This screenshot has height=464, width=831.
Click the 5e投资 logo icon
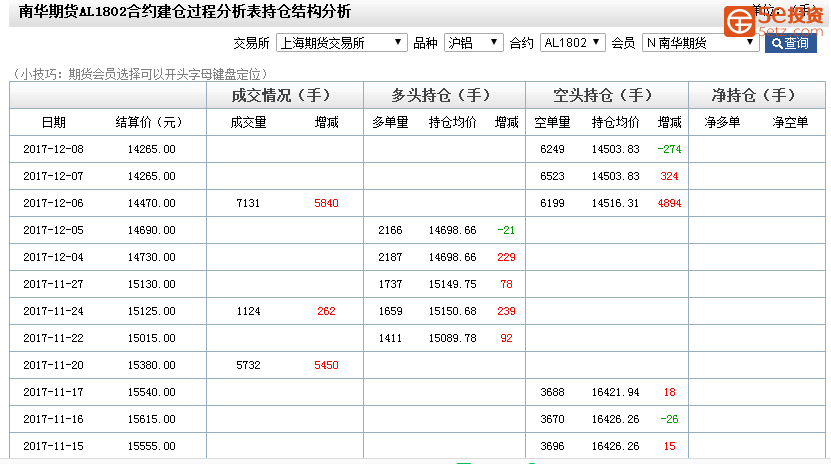pyautogui.click(x=739, y=21)
